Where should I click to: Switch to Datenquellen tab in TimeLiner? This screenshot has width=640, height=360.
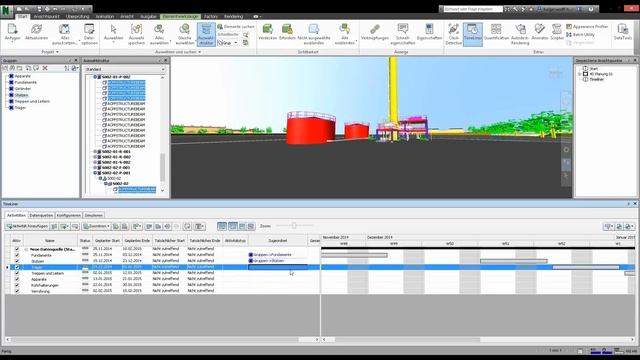tap(41, 215)
